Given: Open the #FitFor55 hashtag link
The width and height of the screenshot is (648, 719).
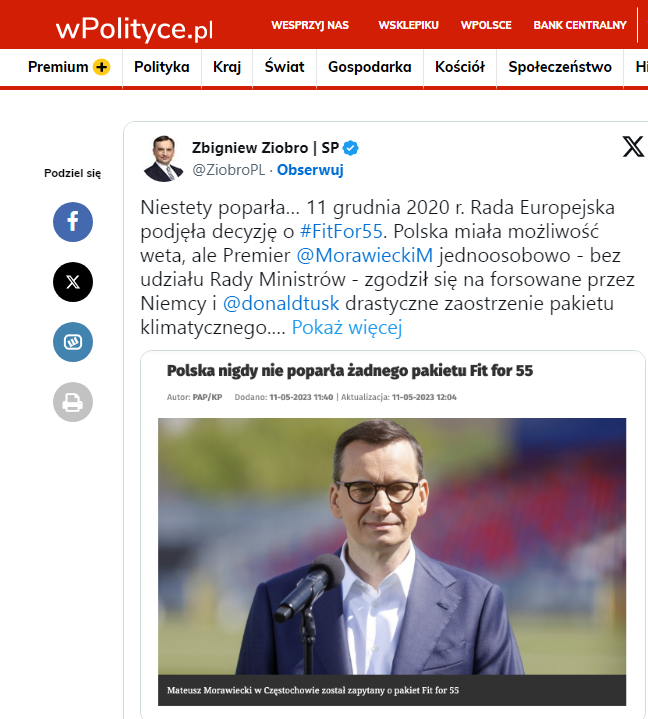Looking at the screenshot, I should [x=341, y=231].
